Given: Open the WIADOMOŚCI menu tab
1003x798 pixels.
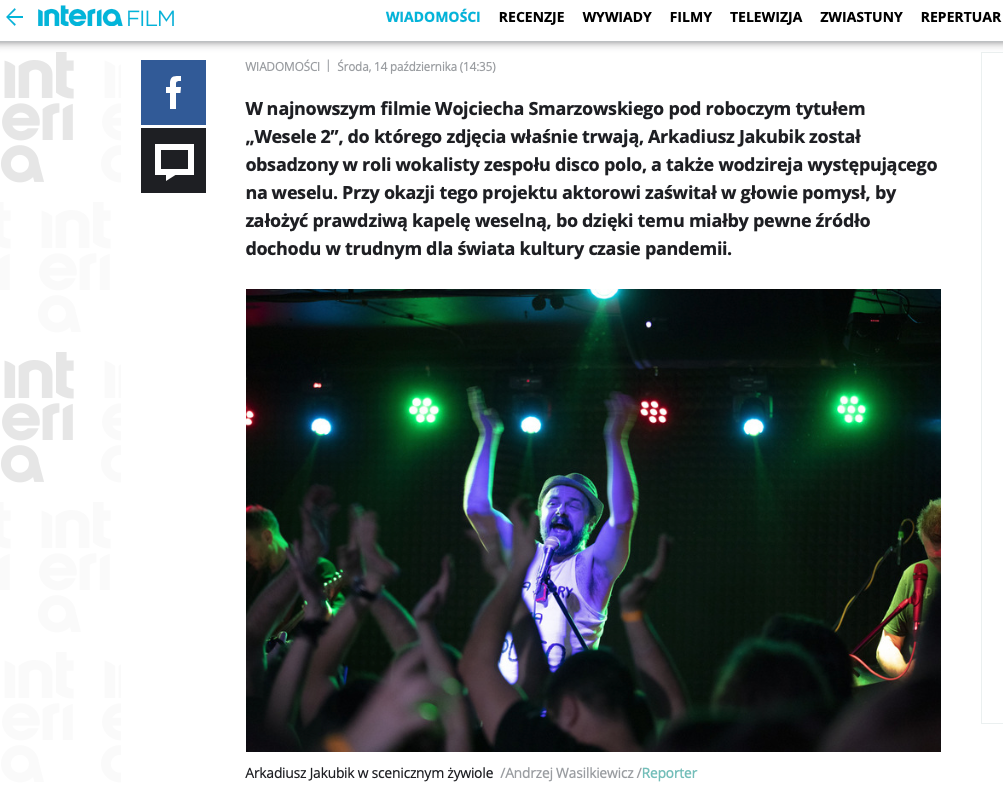Looking at the screenshot, I should (432, 17).
